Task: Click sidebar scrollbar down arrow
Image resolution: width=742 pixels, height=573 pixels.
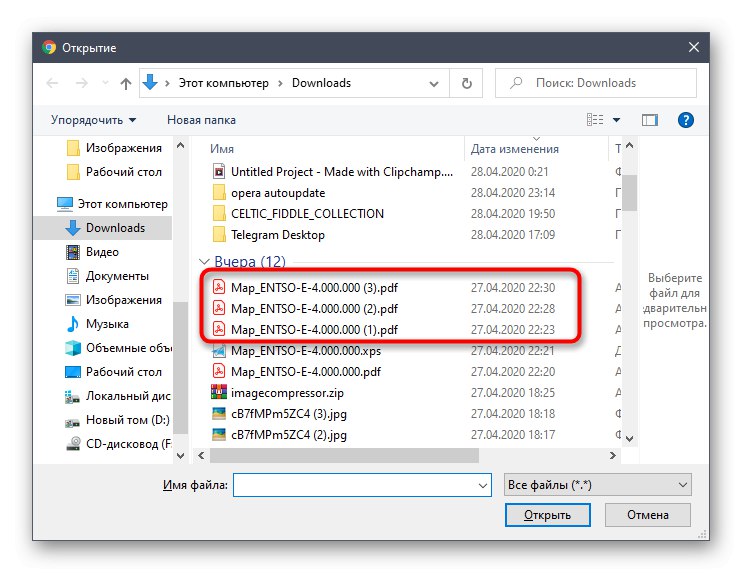Action: 180,456
